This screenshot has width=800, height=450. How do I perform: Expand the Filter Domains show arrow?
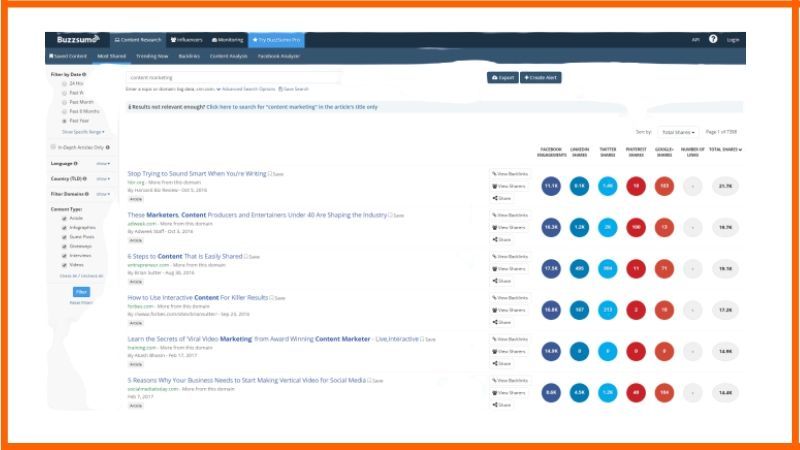click(103, 194)
